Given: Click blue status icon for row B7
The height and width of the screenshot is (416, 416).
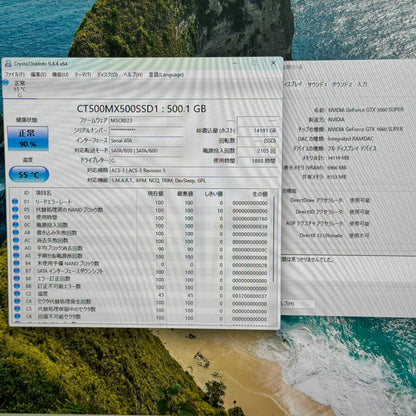Looking at the screenshot, I should [x=16, y=271].
